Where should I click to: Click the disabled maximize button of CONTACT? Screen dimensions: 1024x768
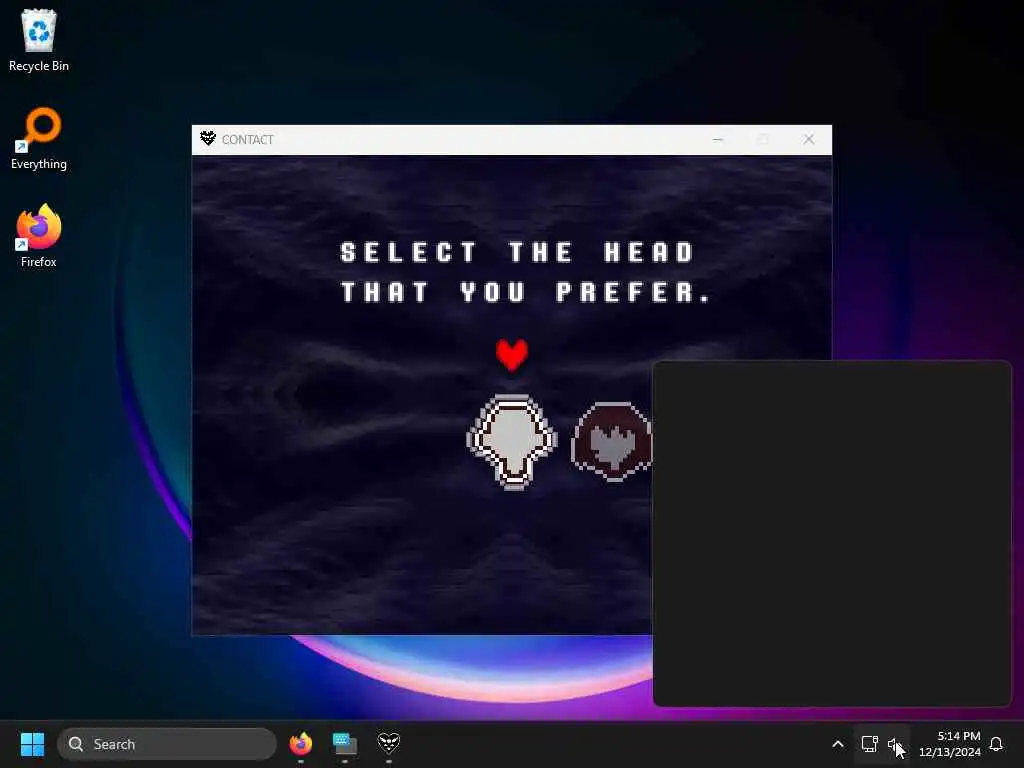pyautogui.click(x=763, y=139)
